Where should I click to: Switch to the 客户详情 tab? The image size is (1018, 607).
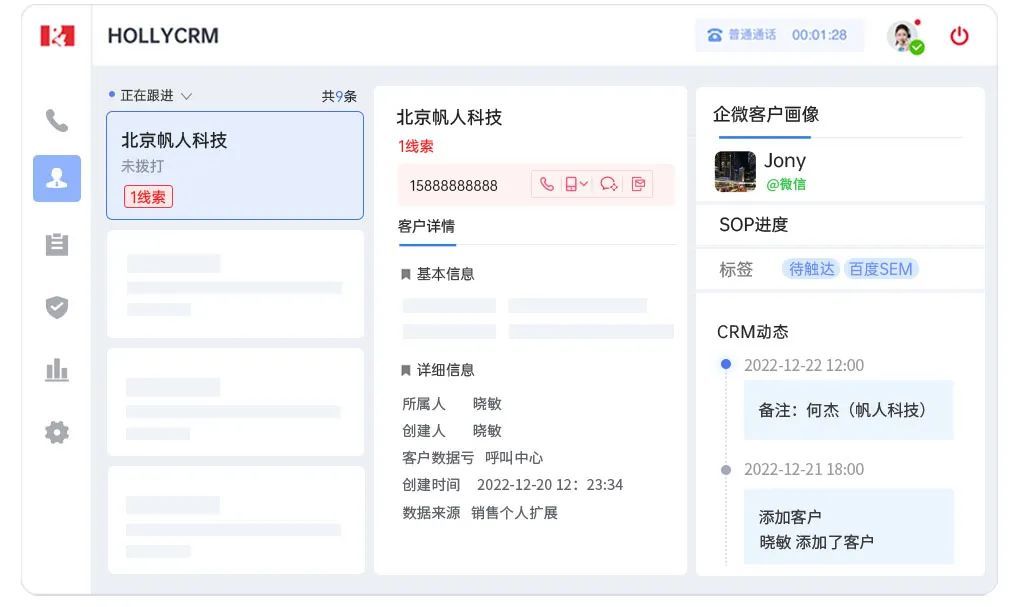click(426, 227)
